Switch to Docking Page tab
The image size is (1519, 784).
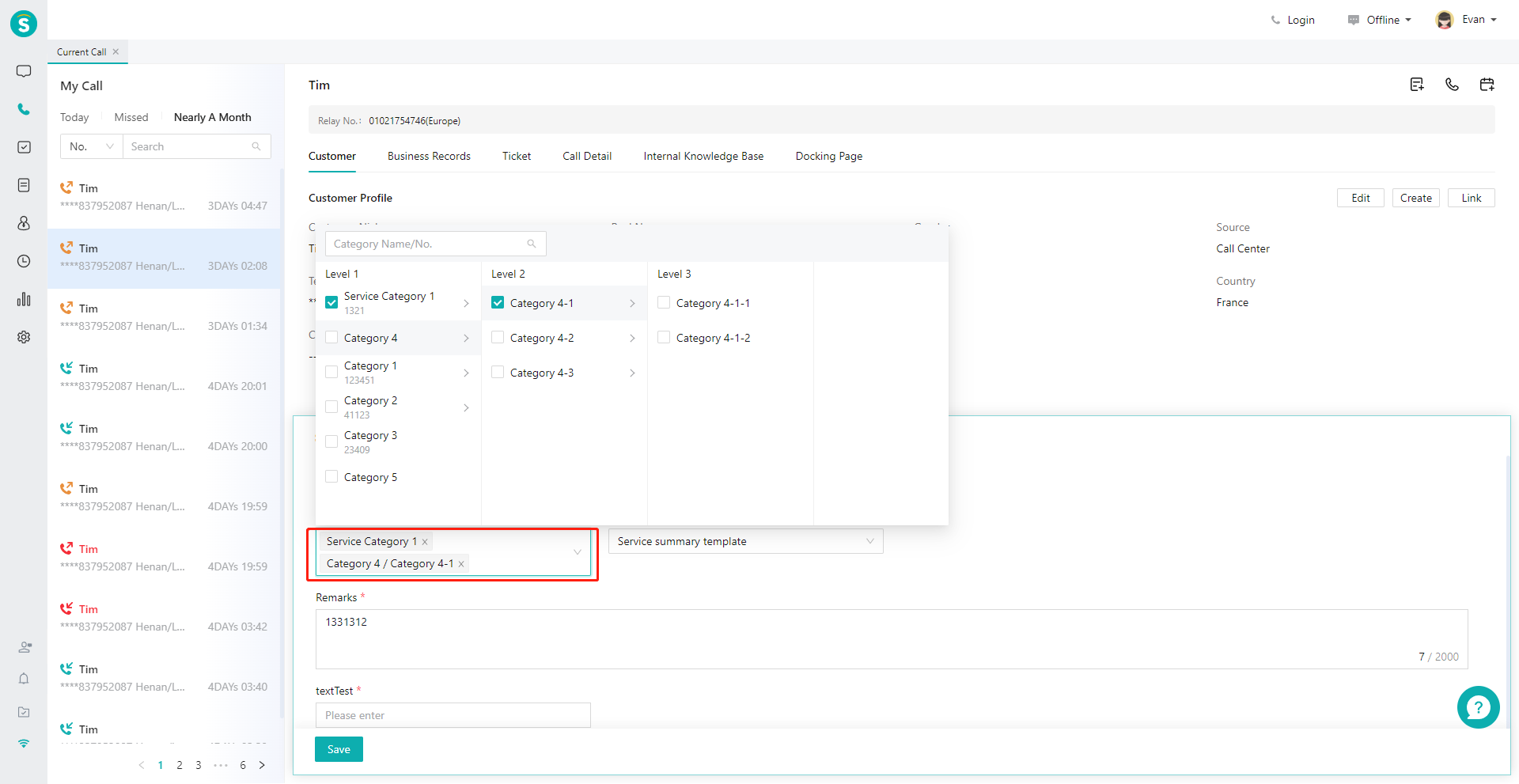point(829,156)
